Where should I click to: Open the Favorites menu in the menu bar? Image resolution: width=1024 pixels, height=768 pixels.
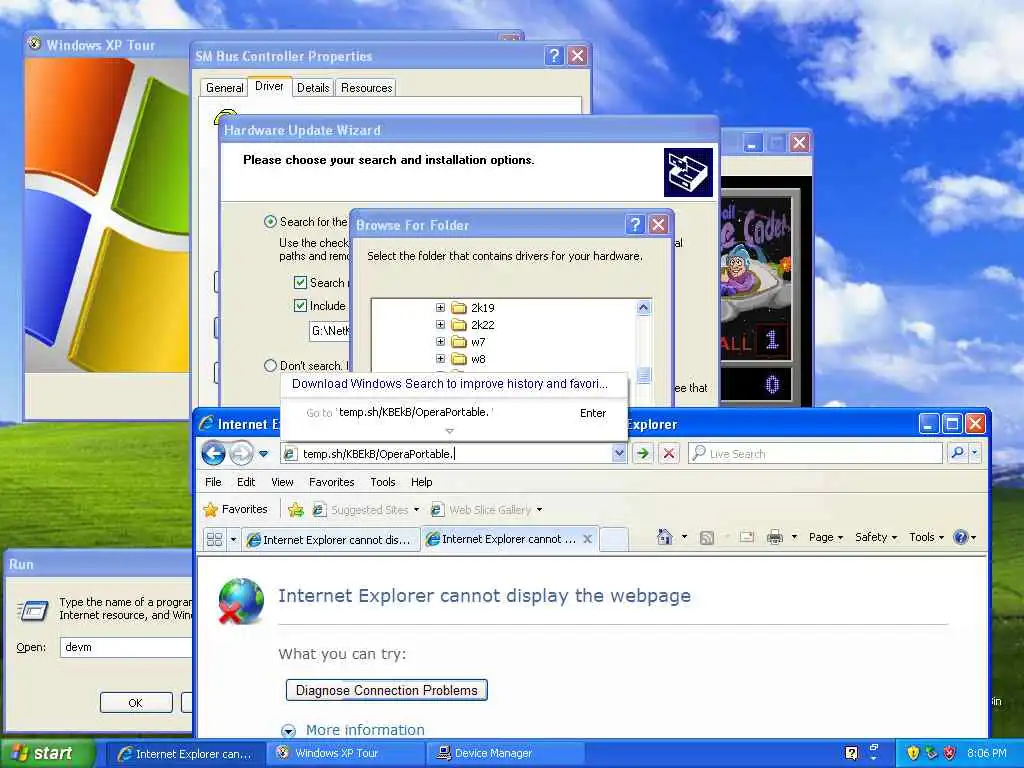click(332, 482)
